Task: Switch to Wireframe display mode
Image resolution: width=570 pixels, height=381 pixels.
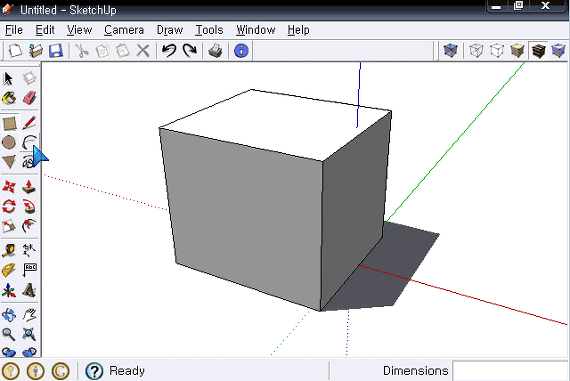Action: pos(476,51)
